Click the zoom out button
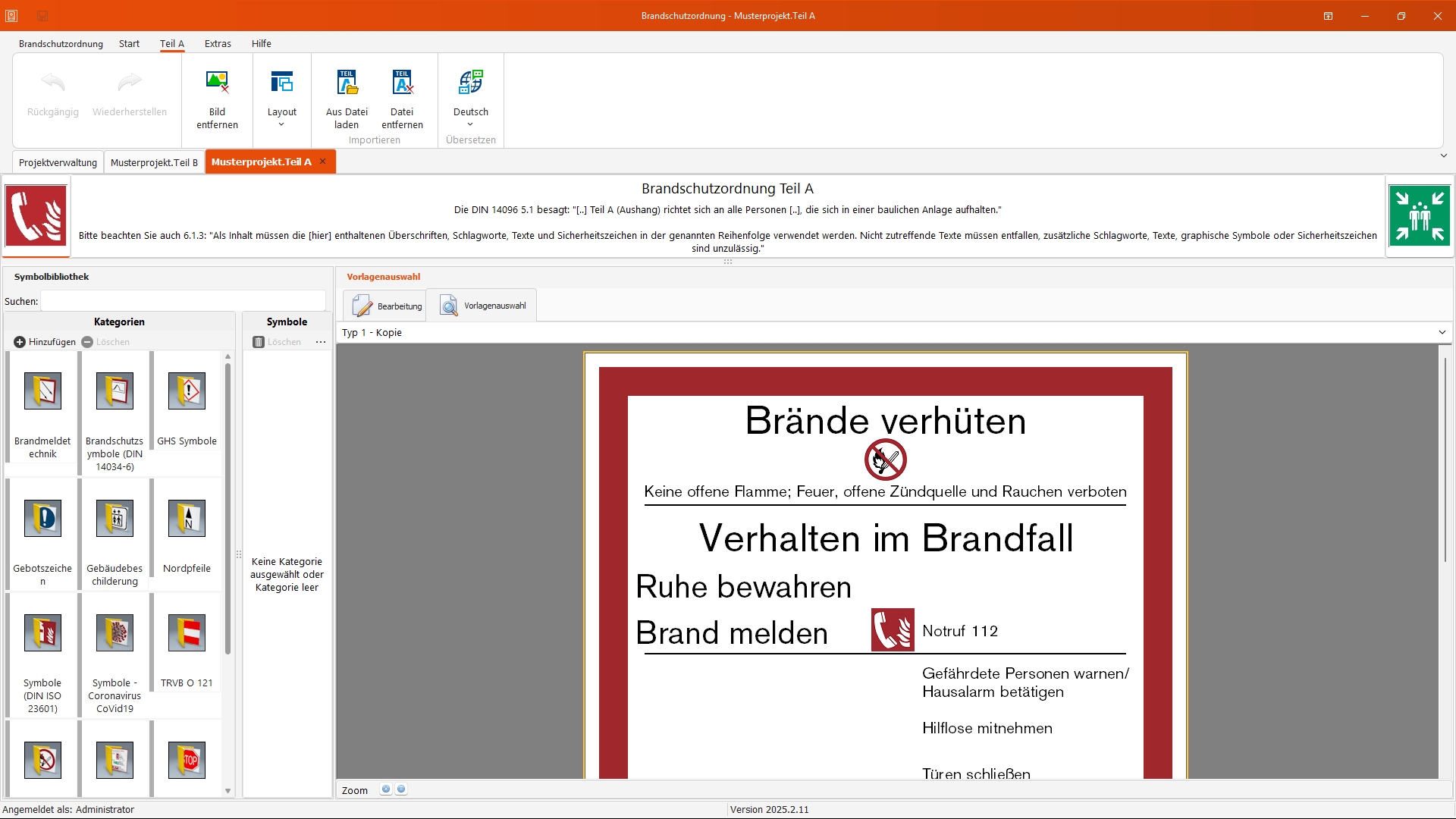The width and height of the screenshot is (1456, 819). click(401, 789)
